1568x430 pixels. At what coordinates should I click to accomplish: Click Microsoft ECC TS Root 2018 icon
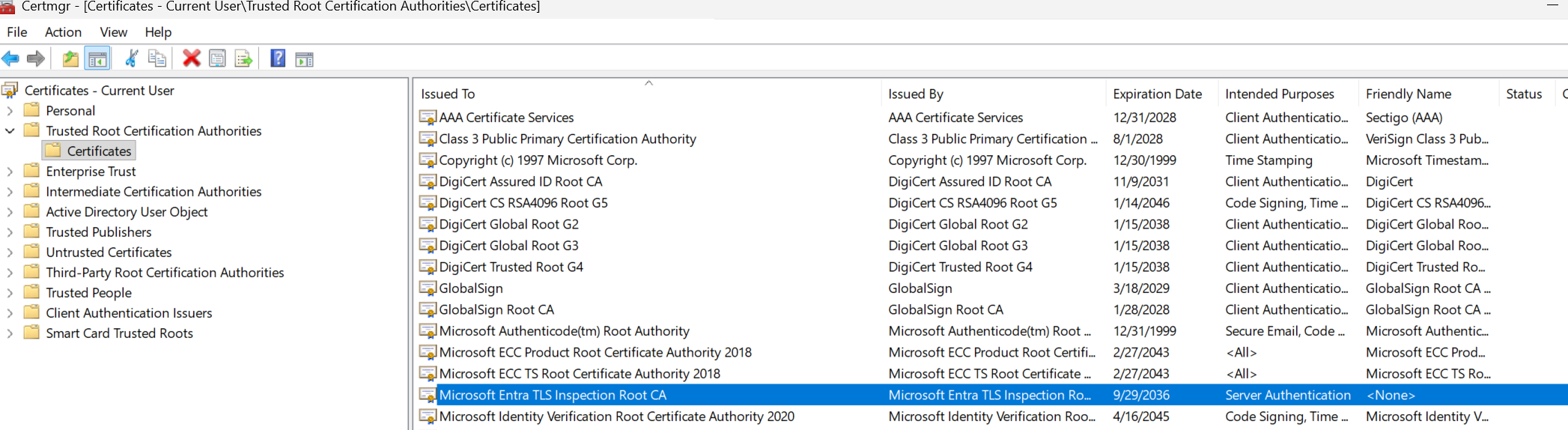point(428,374)
